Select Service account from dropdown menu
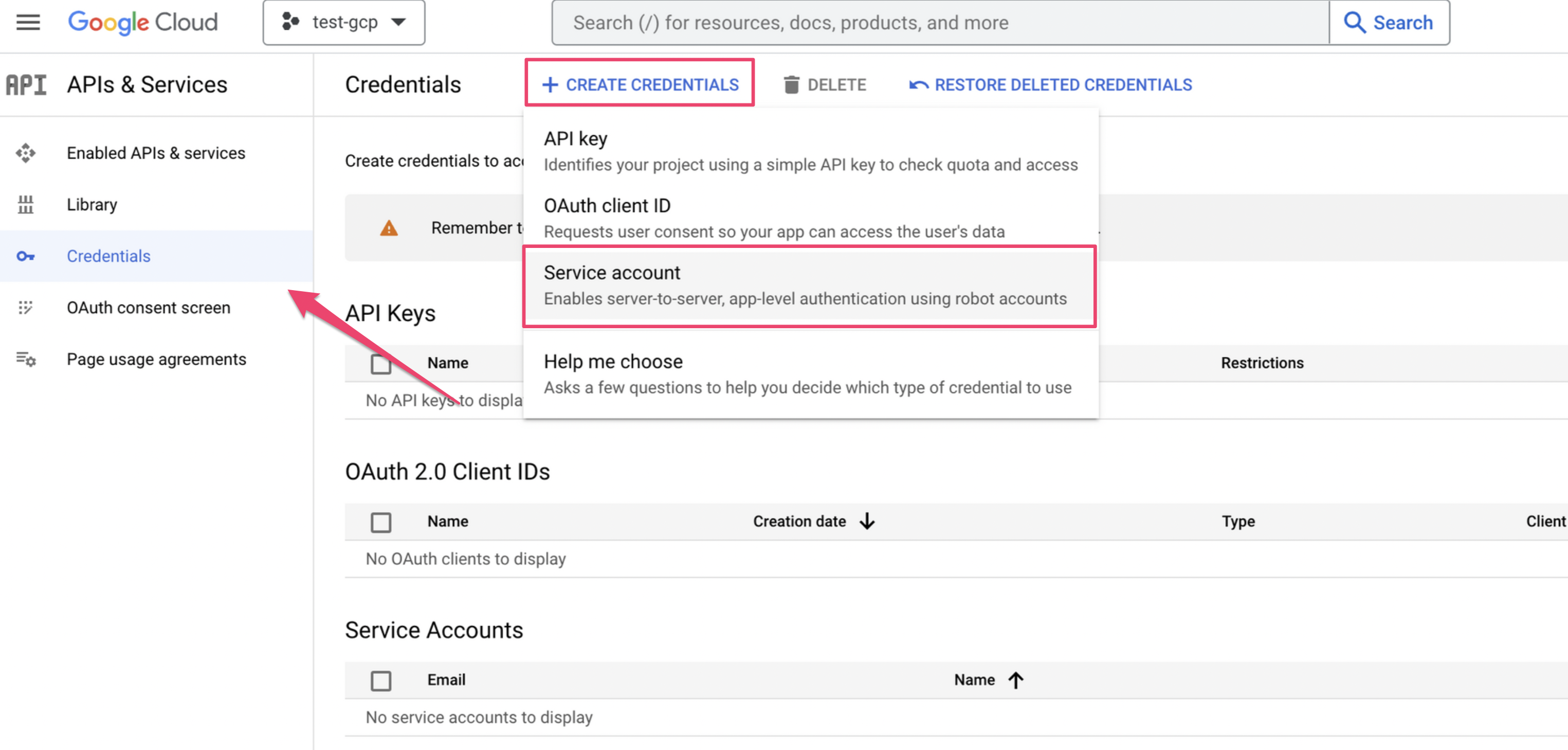 pos(810,285)
